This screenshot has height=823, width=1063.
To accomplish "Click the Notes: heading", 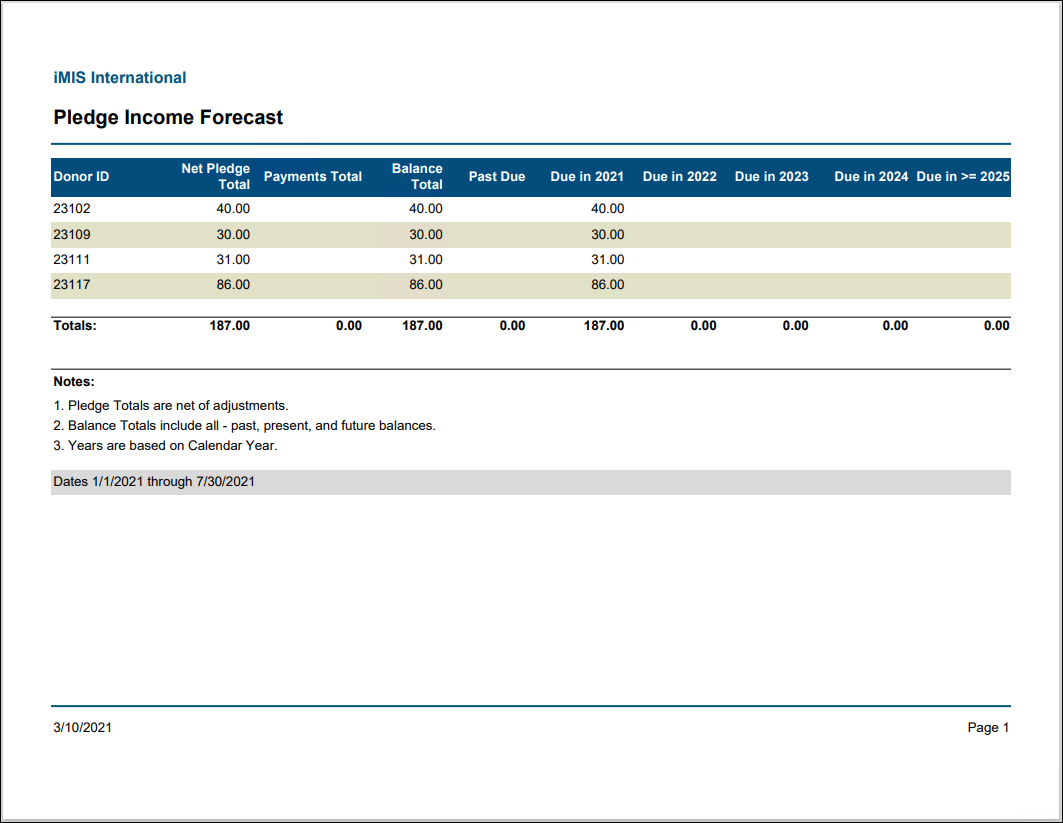I will click(74, 382).
